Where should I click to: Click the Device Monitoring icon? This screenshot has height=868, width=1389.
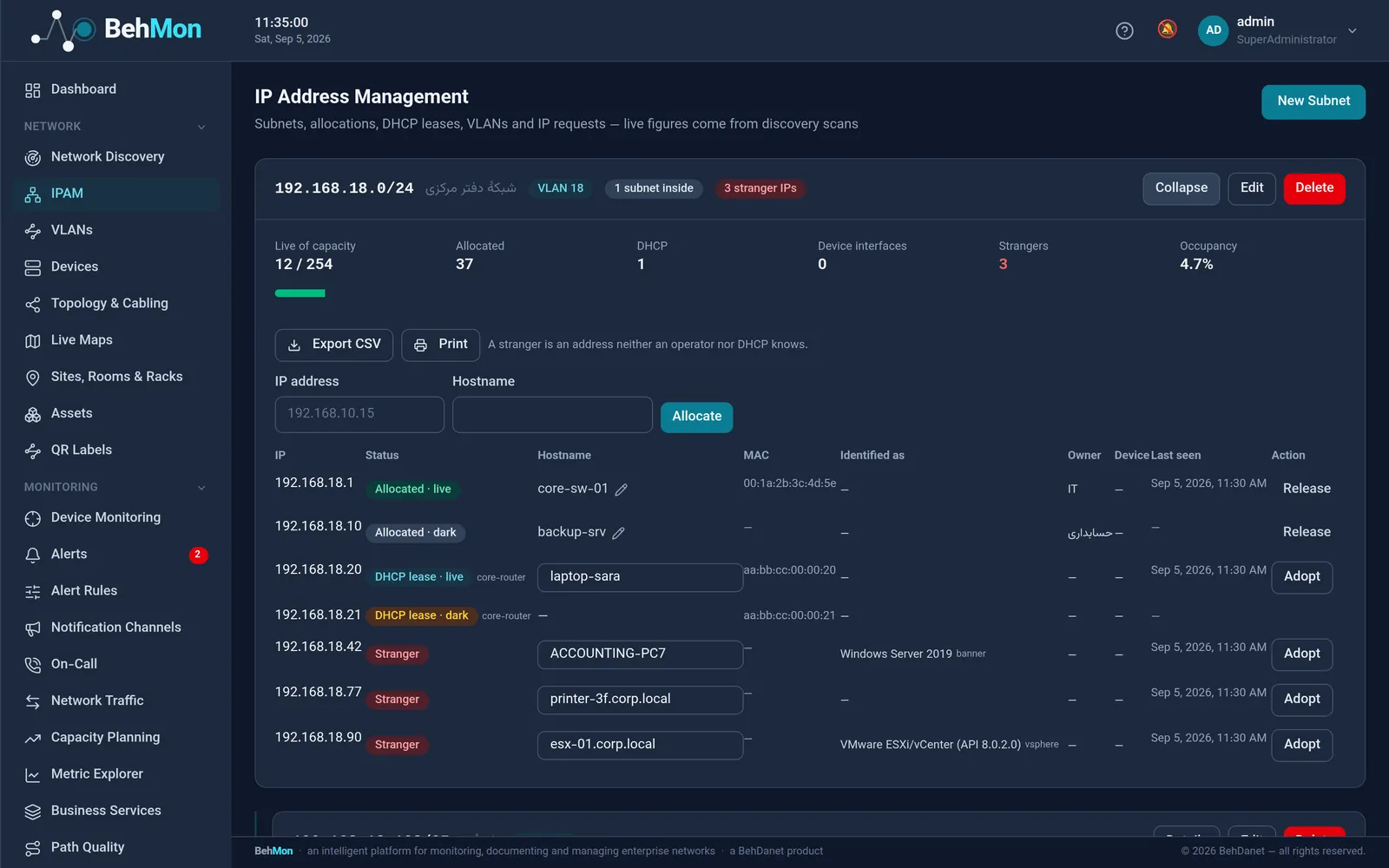pyautogui.click(x=33, y=518)
